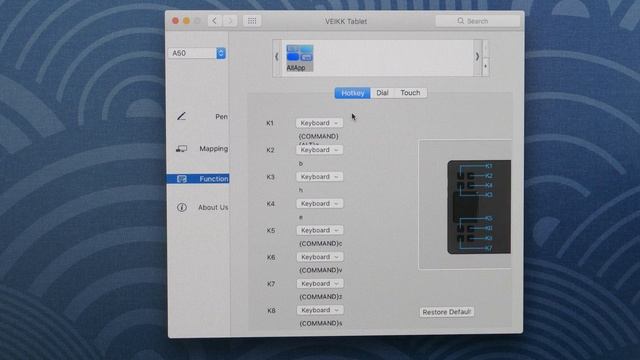Open K4 Keyboard dropdown
Image resolution: width=640 pixels, height=360 pixels.
pyautogui.click(x=320, y=204)
